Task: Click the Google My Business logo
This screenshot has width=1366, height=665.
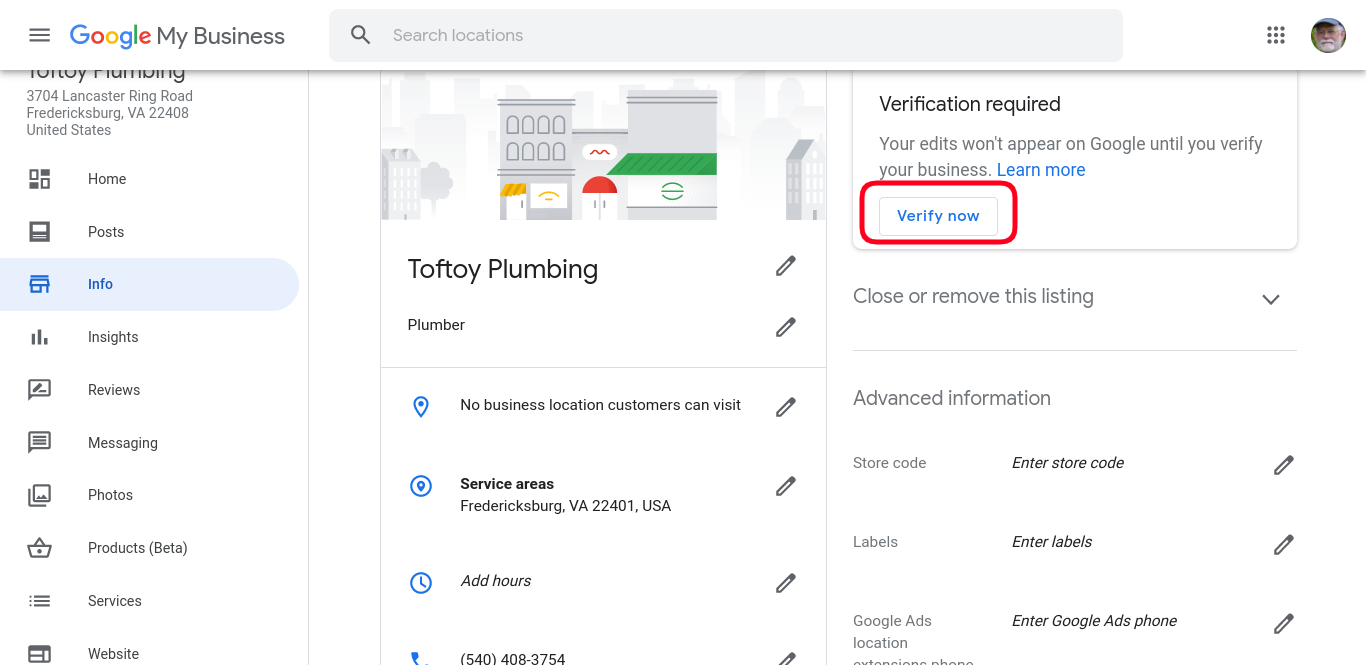Action: click(x=177, y=36)
